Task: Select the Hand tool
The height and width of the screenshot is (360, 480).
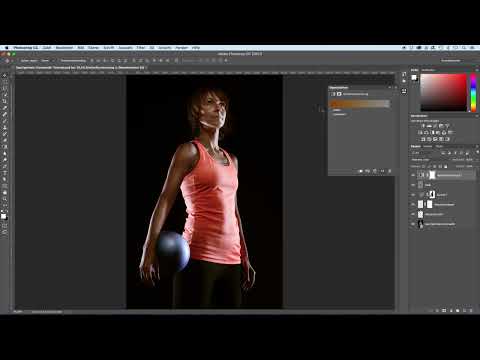Action: click(x=5, y=192)
